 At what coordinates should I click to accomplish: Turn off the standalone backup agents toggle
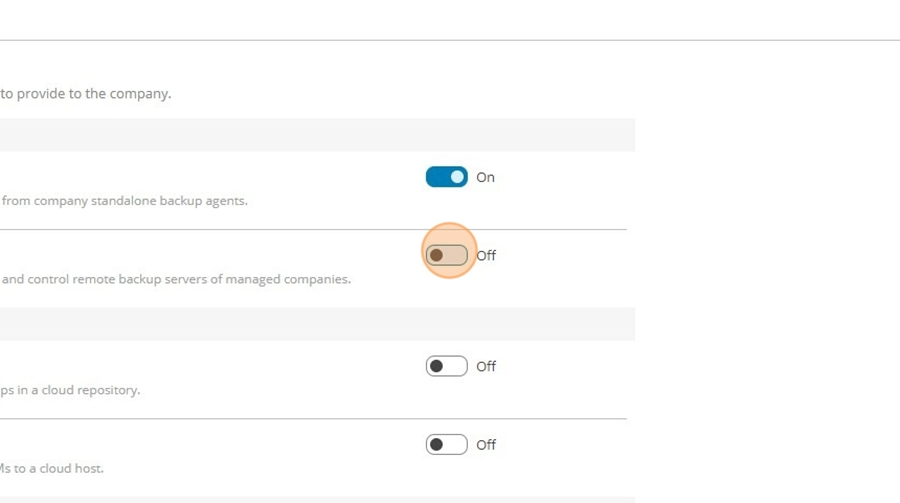pos(447,177)
